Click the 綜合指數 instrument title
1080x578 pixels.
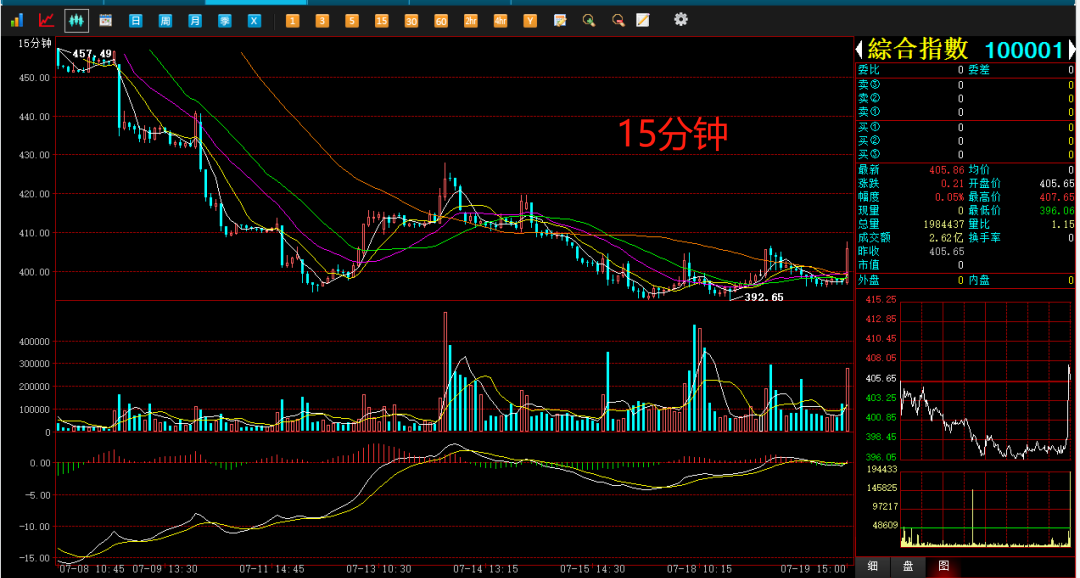tap(918, 50)
